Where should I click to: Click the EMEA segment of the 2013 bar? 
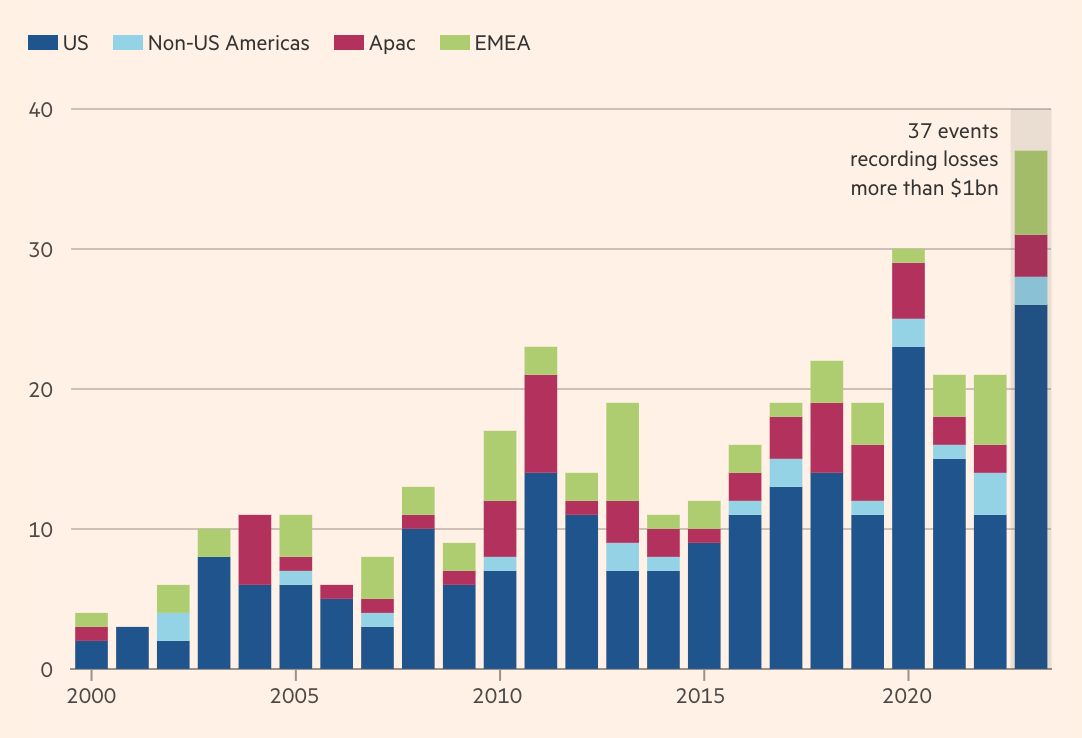[622, 451]
